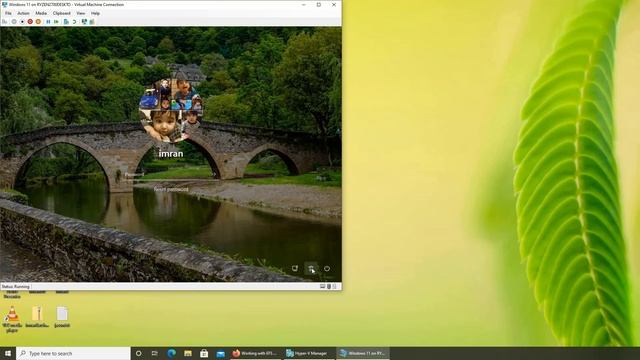Open the View menu
The width and height of the screenshot is (640, 360).
[81, 13]
